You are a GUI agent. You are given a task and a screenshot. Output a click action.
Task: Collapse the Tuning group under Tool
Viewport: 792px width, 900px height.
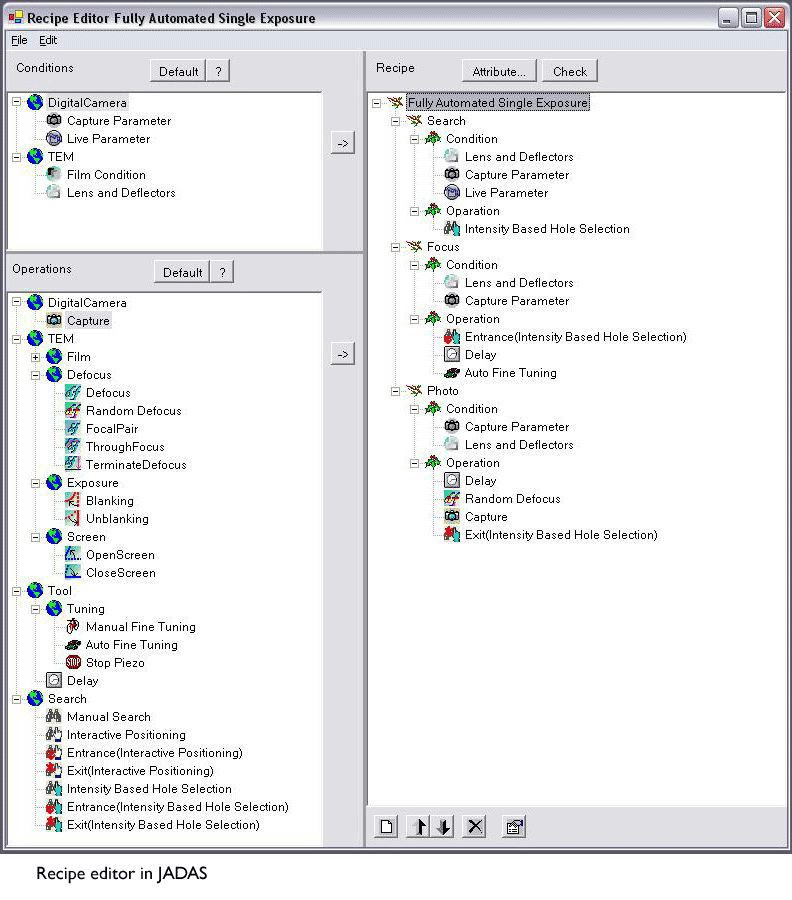[x=36, y=609]
